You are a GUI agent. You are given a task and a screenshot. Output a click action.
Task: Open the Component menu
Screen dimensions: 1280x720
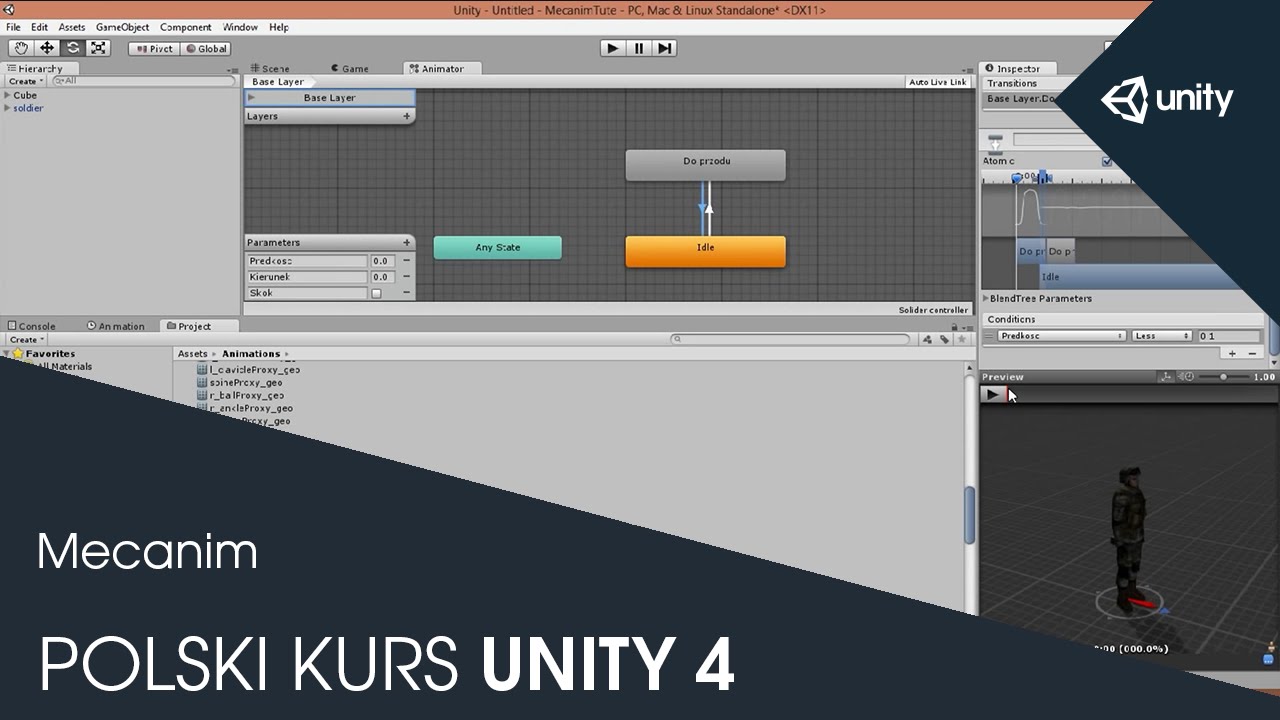coord(186,27)
